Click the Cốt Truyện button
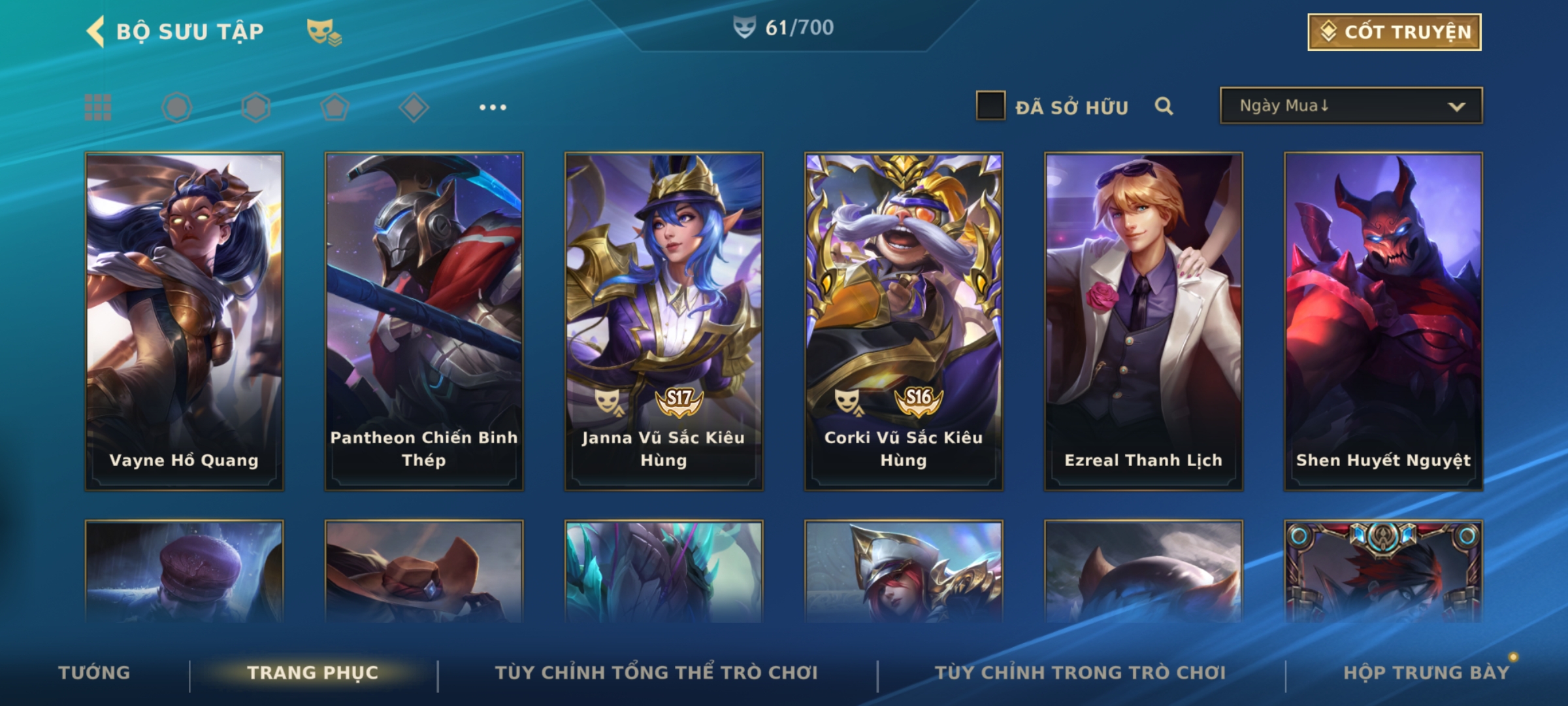1568x706 pixels. coord(1394,32)
